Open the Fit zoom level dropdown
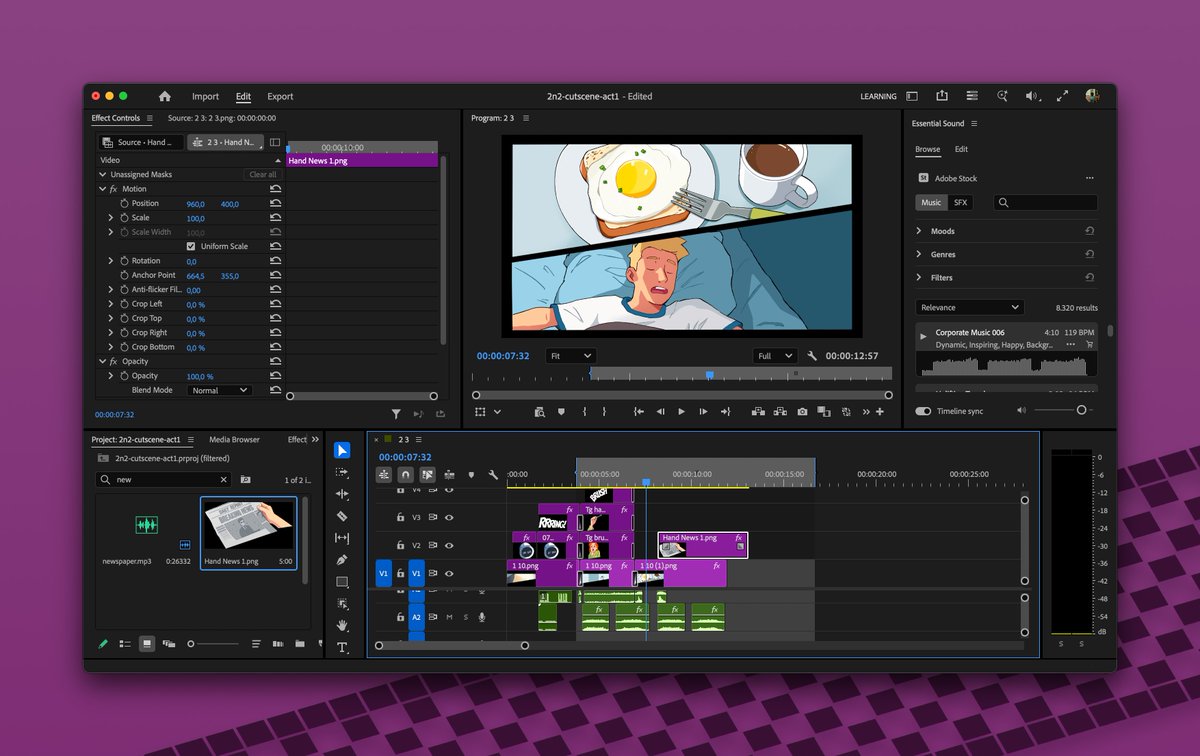The width and height of the screenshot is (1200, 756). point(570,356)
